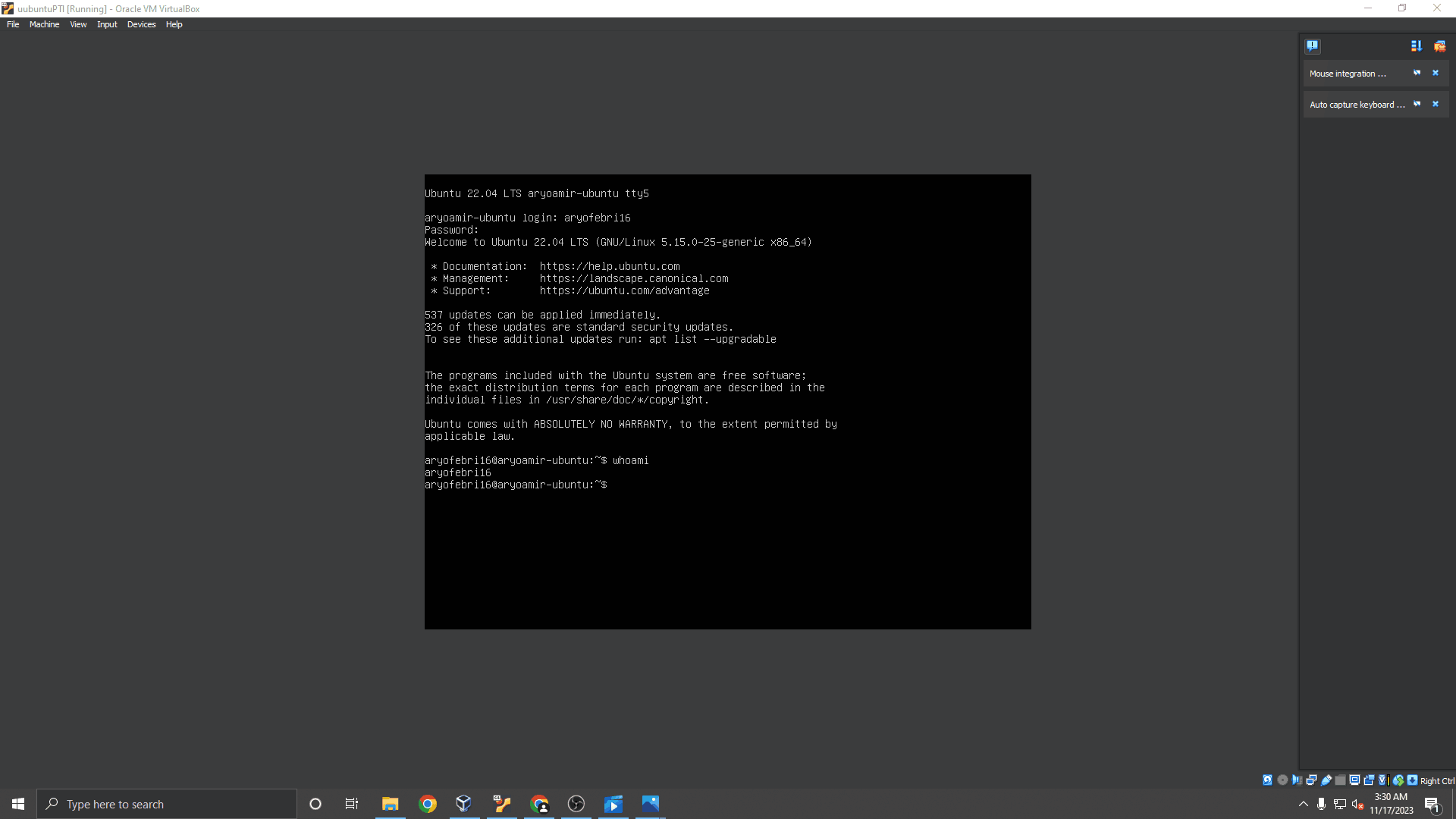The width and height of the screenshot is (1456, 819).
Task: Click the ubuntu.com/advantage URL text
Action: [625, 290]
